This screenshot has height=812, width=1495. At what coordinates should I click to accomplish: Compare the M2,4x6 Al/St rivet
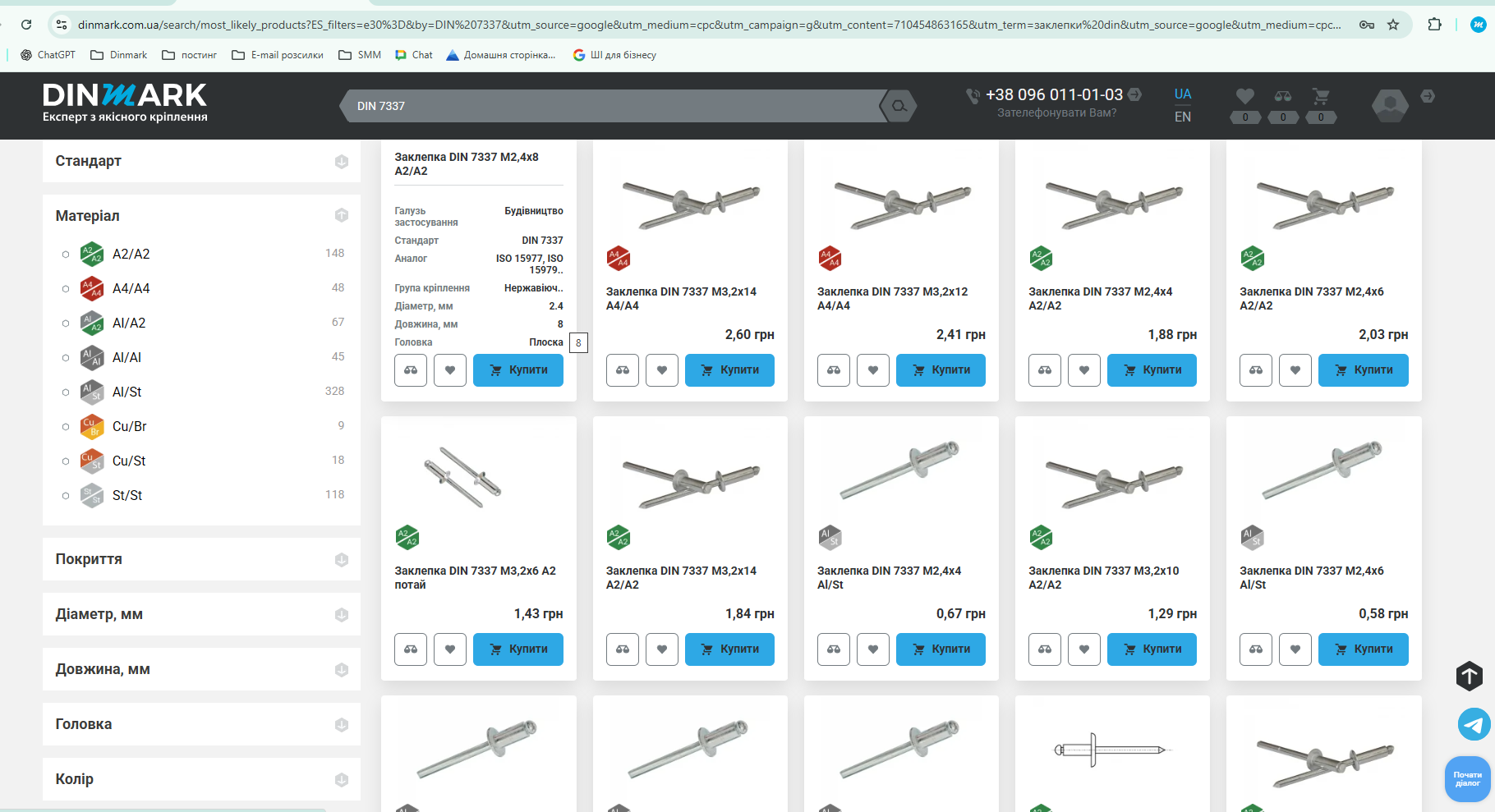click(x=1256, y=649)
